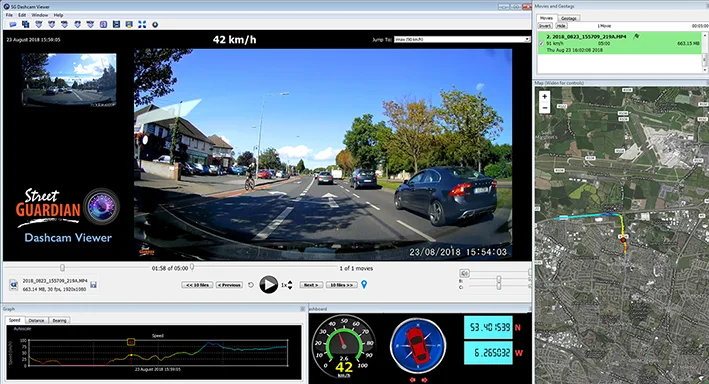Open the Edit menu
The image size is (709, 384).
click(x=22, y=15)
